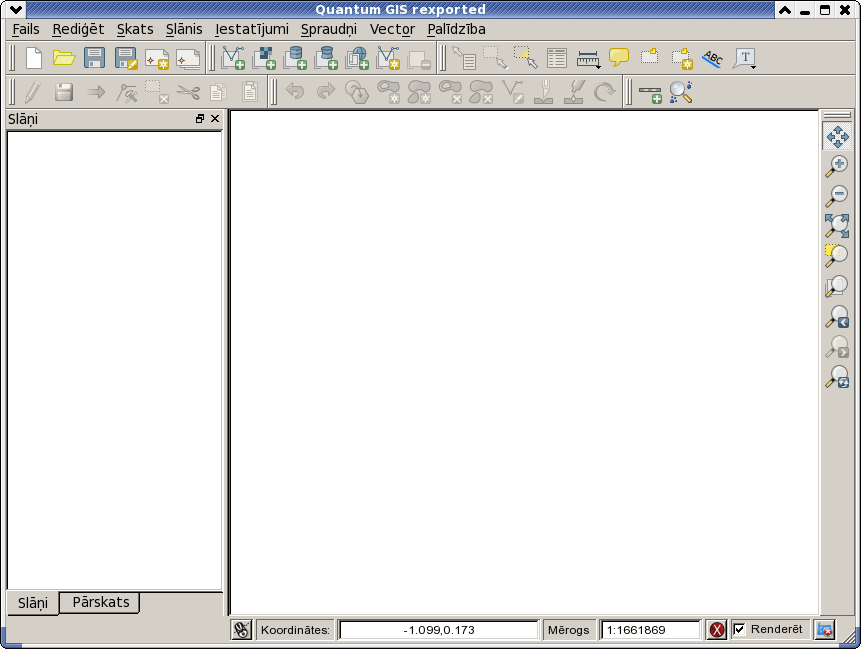The height and width of the screenshot is (649, 861).
Task: Create a new shapefile vector layer
Action: click(388, 58)
